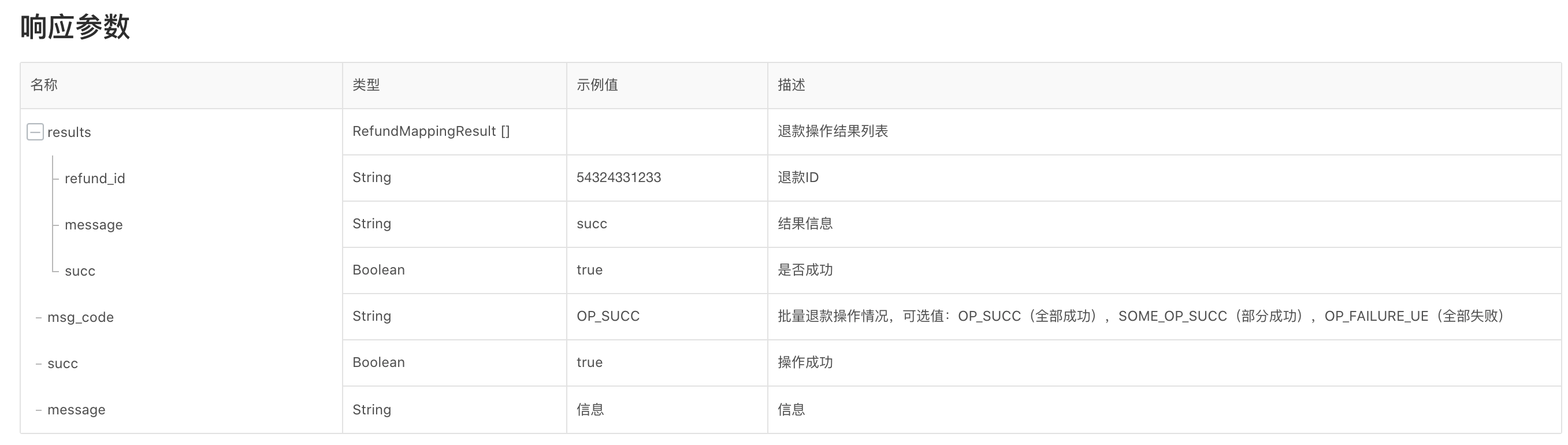Select the refund_id child parameter
The image size is (1568, 445).
95,179
